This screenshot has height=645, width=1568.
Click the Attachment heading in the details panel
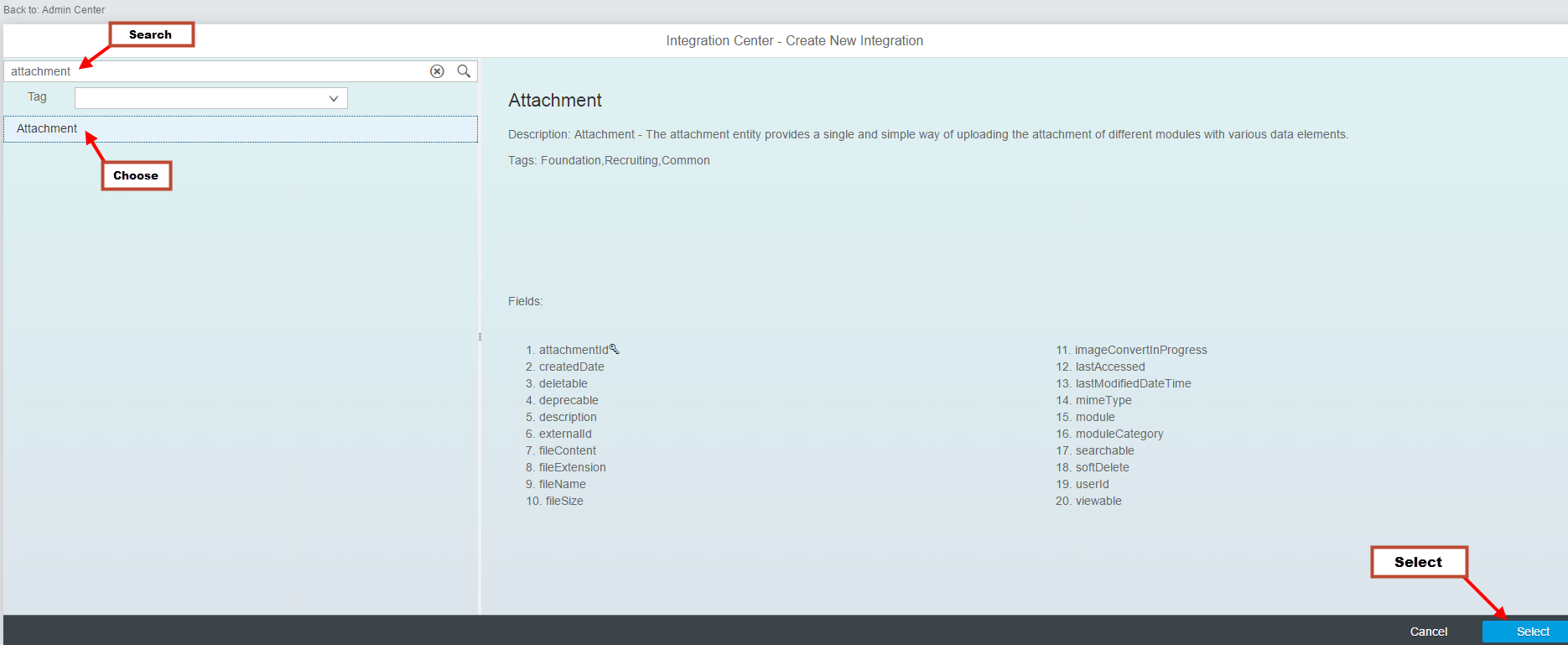coord(555,101)
